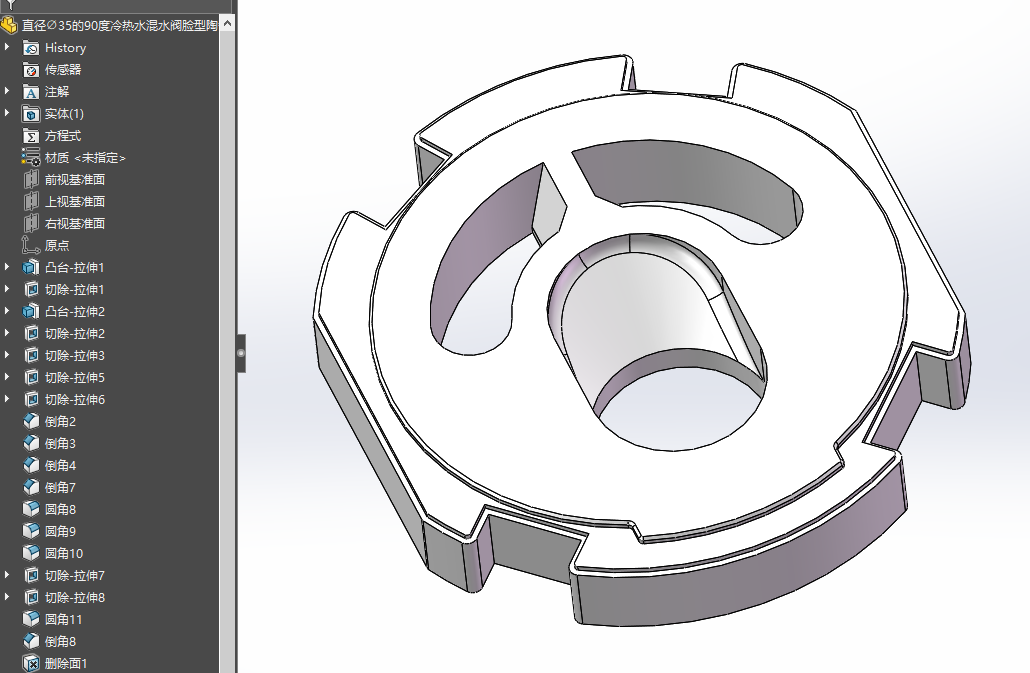Click the 注解 annotations icon
1030x673 pixels.
[31, 92]
